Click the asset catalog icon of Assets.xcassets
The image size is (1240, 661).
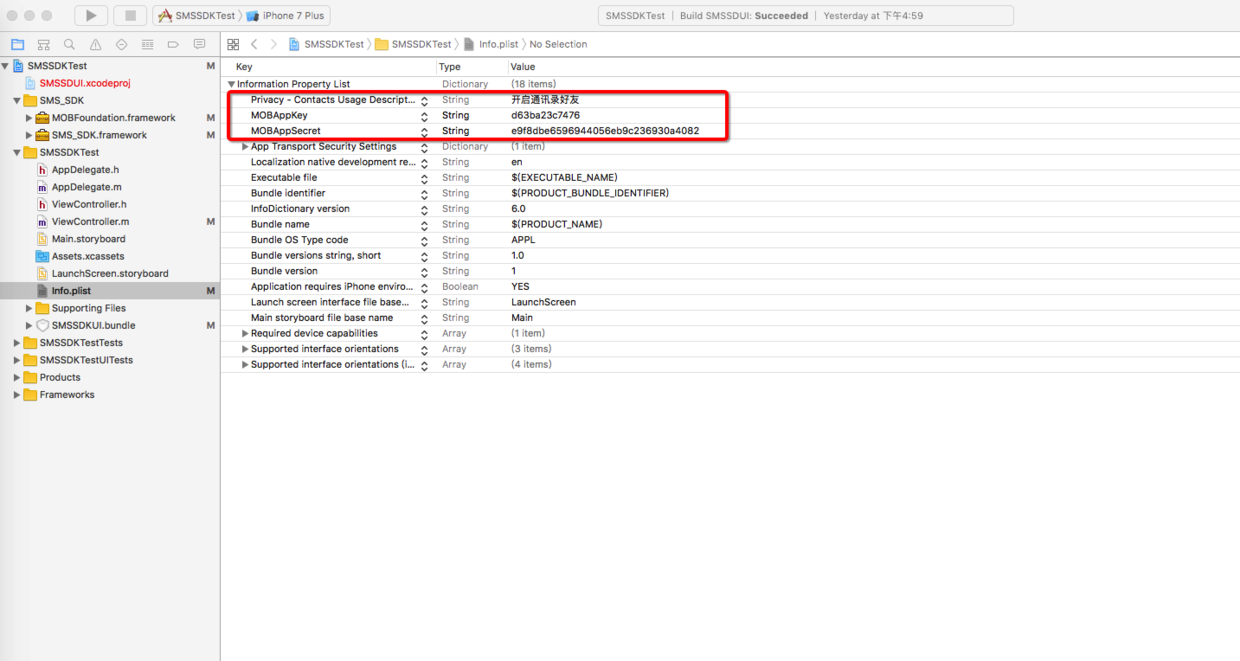(42, 256)
